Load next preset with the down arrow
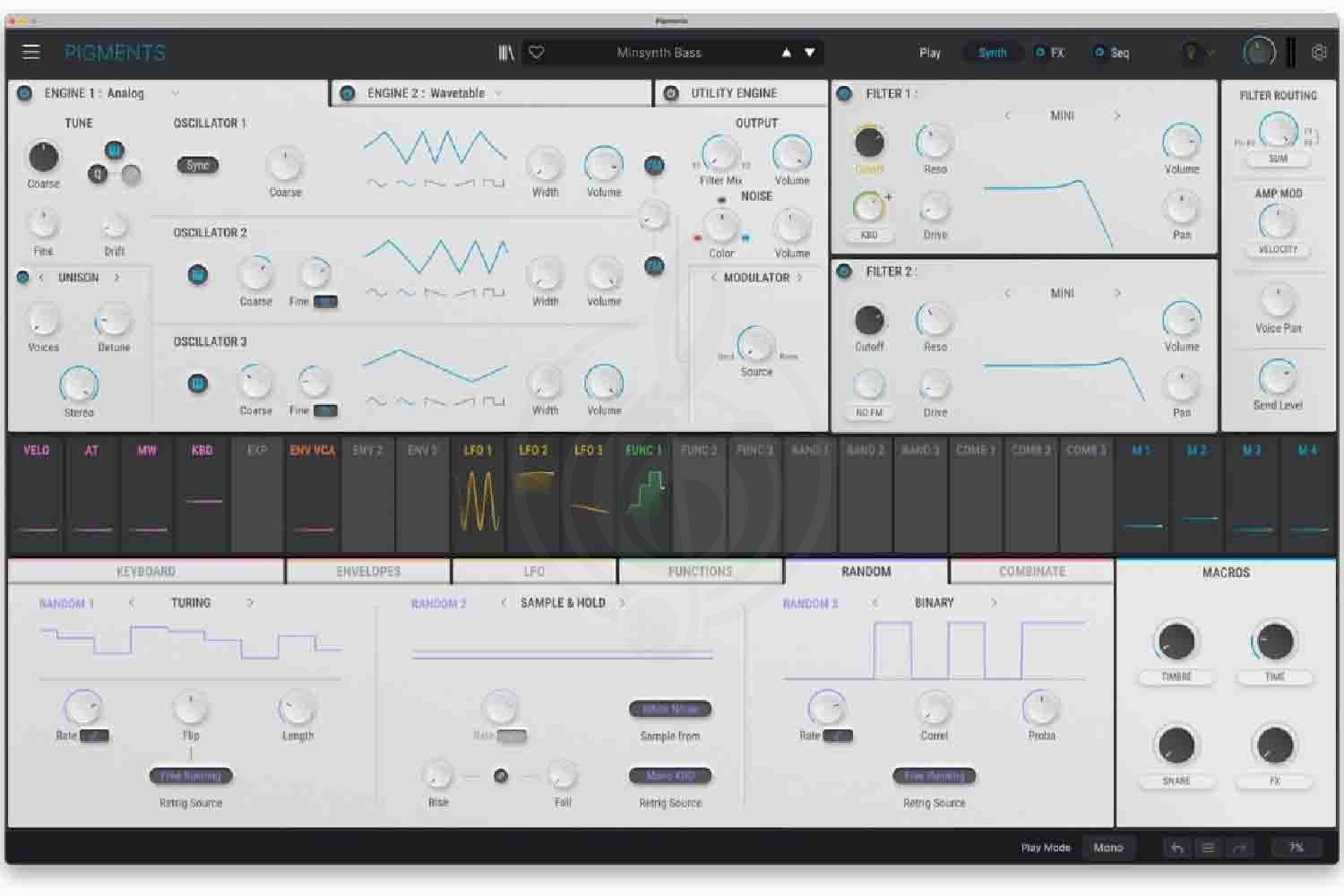This screenshot has height=896, width=1344. point(810,53)
